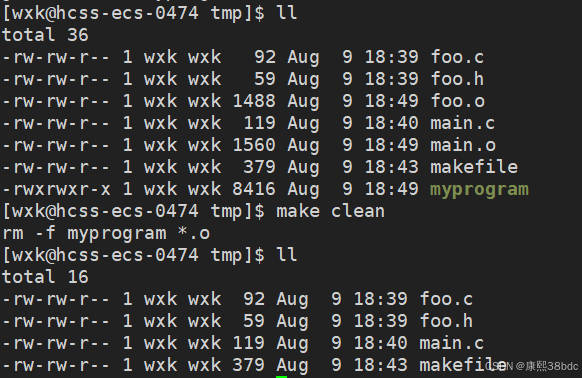The image size is (582, 378).
Task: Click the -rwxrwxr-x permissions string
Action: [x=56, y=189]
